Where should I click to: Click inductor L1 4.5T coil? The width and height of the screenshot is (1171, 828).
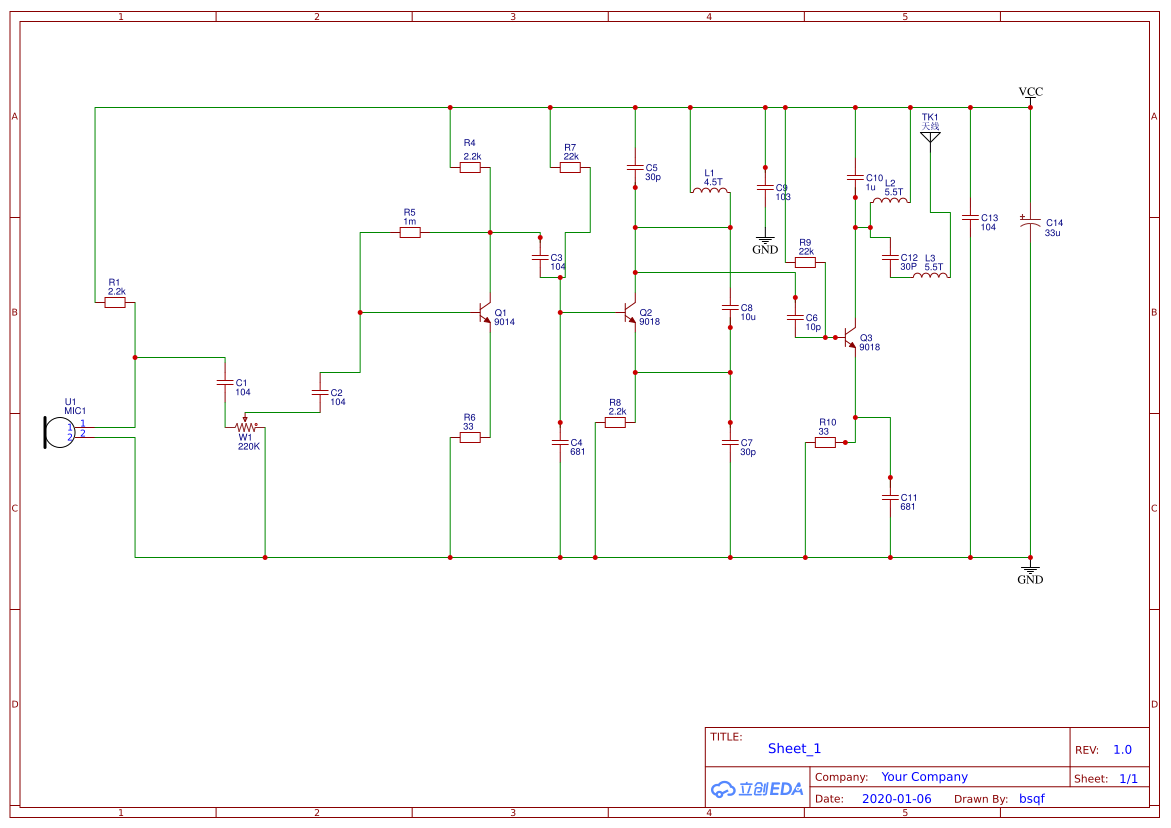(710, 190)
